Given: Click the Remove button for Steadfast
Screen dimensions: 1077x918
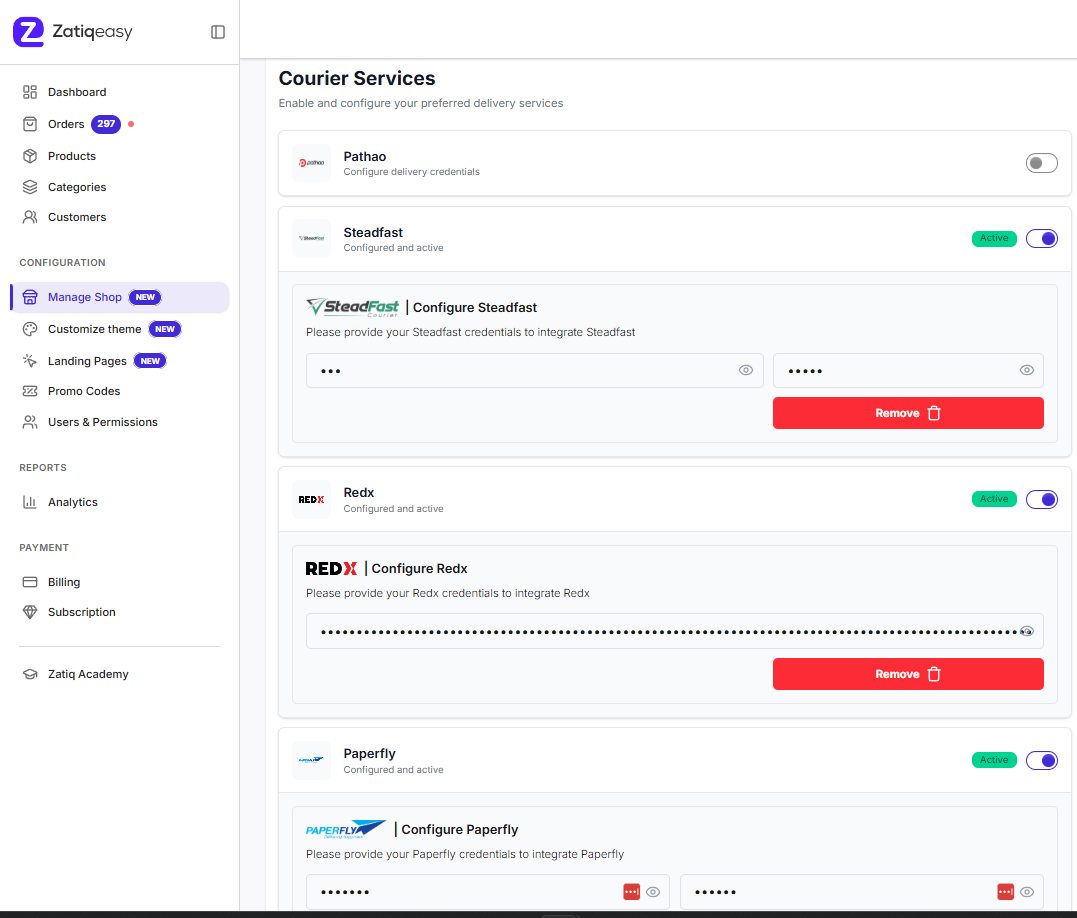Looking at the screenshot, I should pos(907,412).
